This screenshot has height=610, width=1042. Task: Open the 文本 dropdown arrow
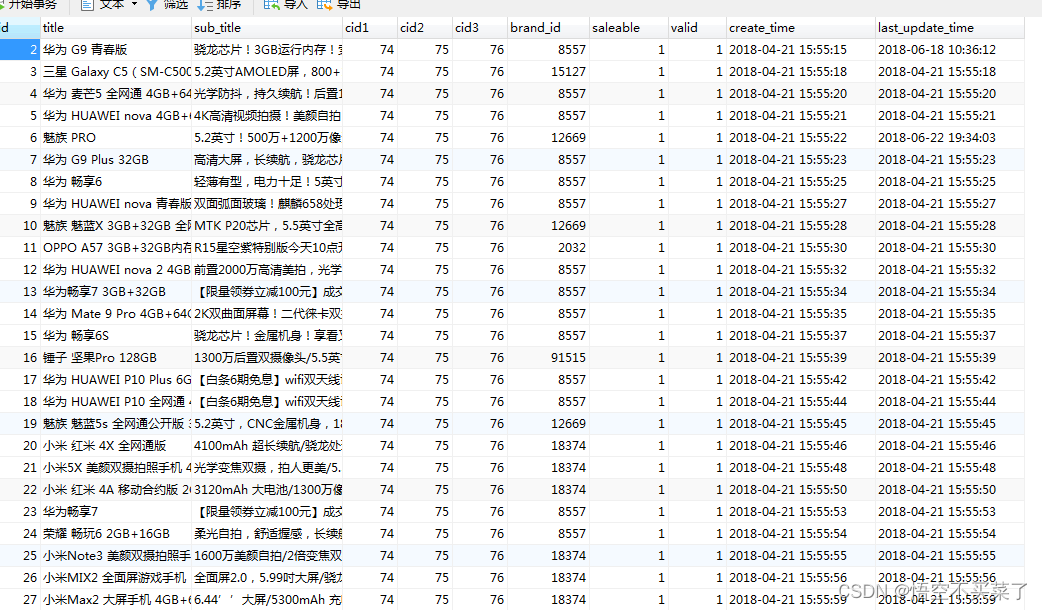[x=134, y=4]
